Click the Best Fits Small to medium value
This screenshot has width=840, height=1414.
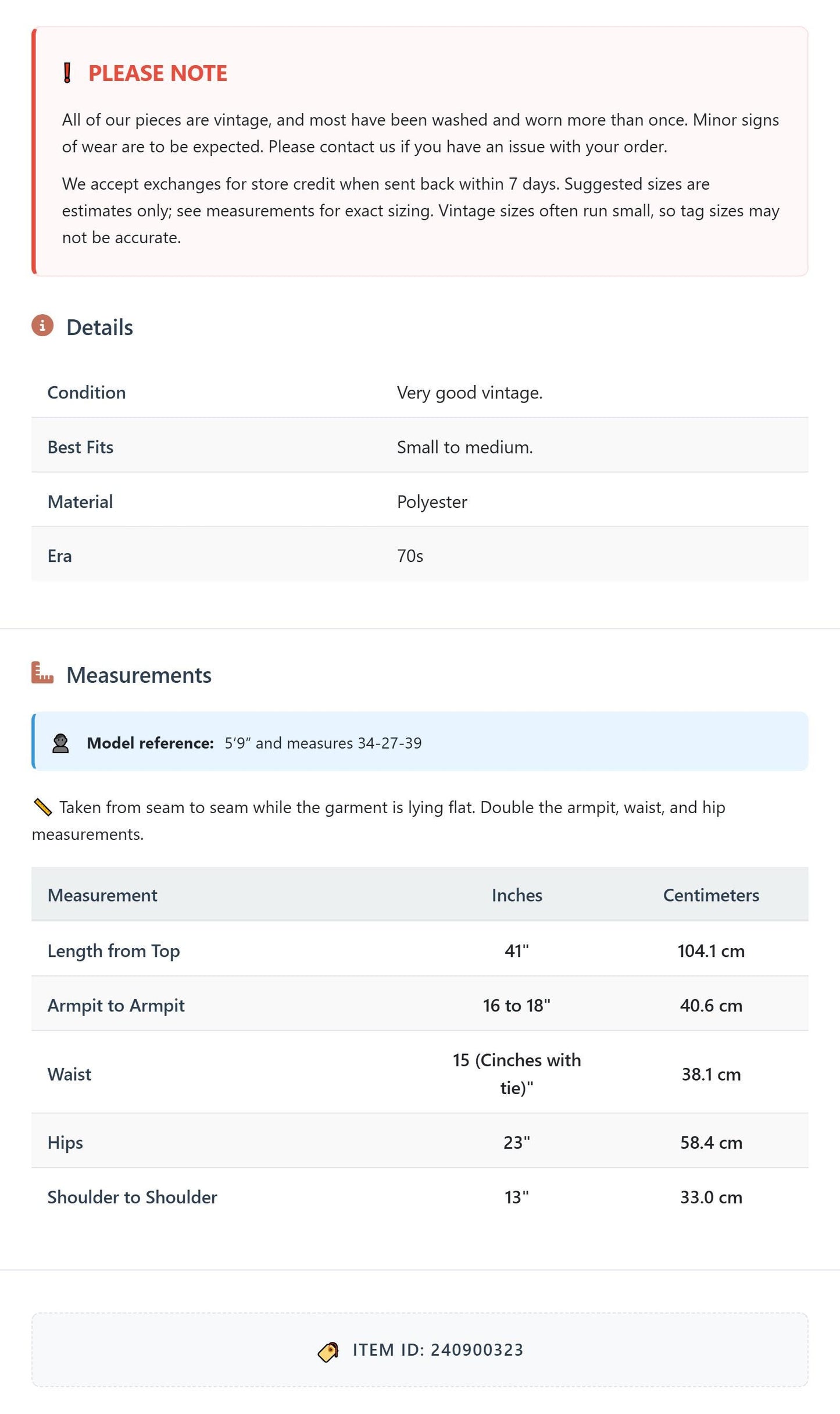coord(465,447)
